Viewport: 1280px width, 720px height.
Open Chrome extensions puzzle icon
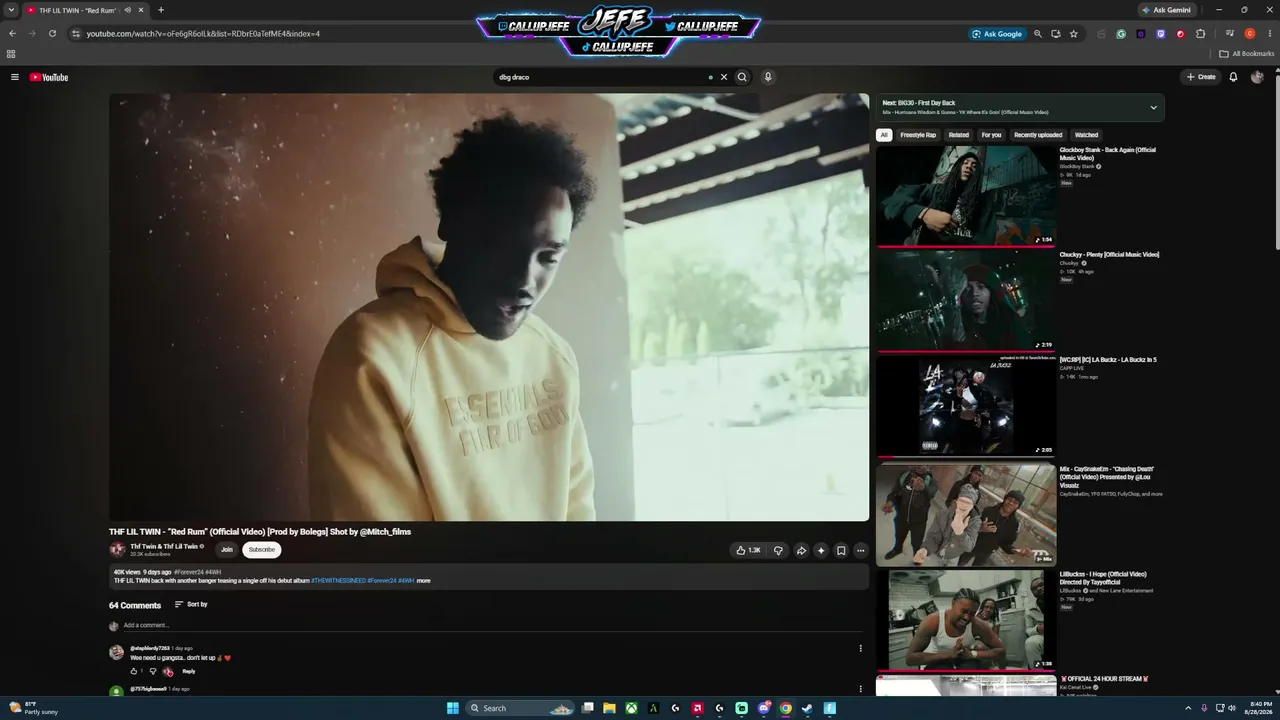(1201, 33)
